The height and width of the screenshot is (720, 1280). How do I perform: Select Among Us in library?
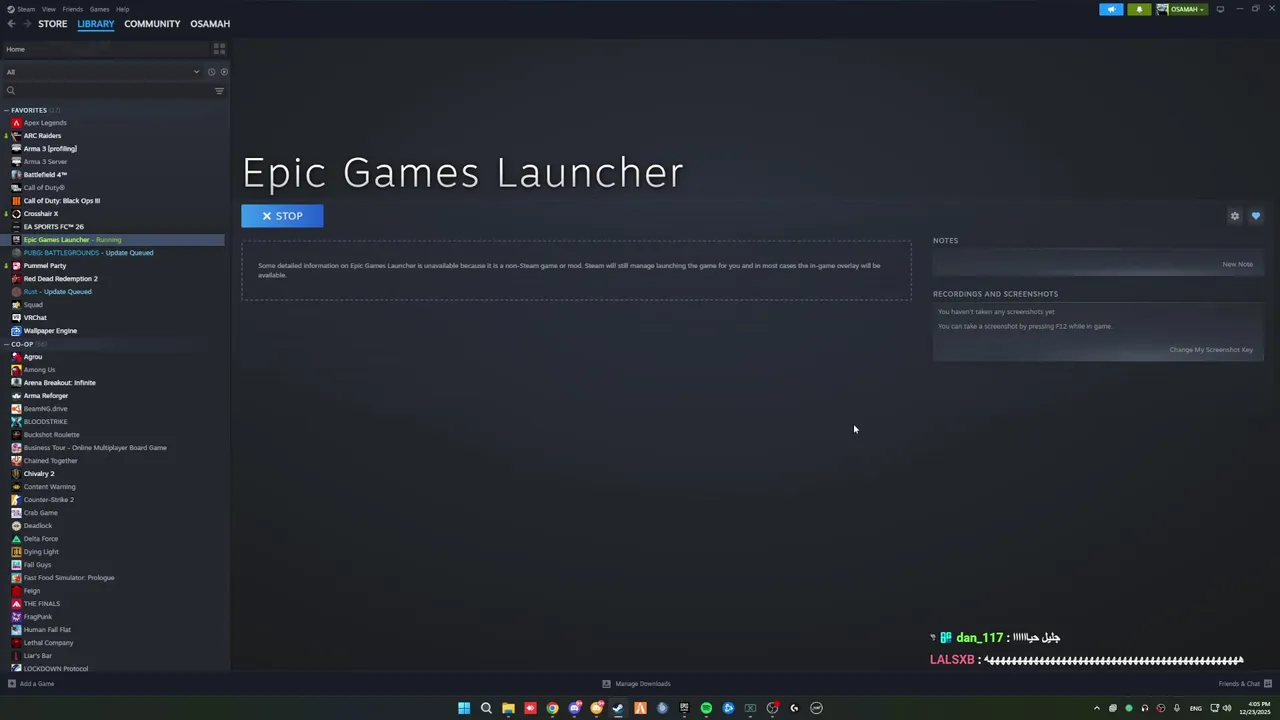tap(39, 370)
